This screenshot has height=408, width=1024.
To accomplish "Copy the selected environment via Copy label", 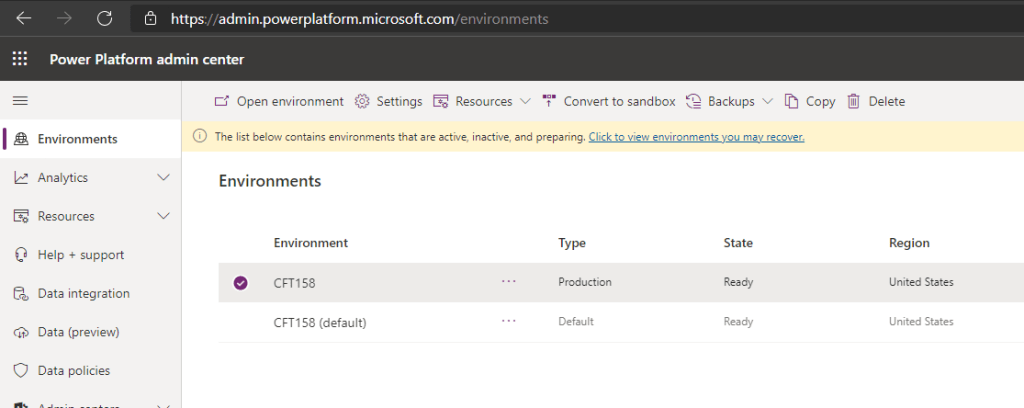I will point(821,101).
